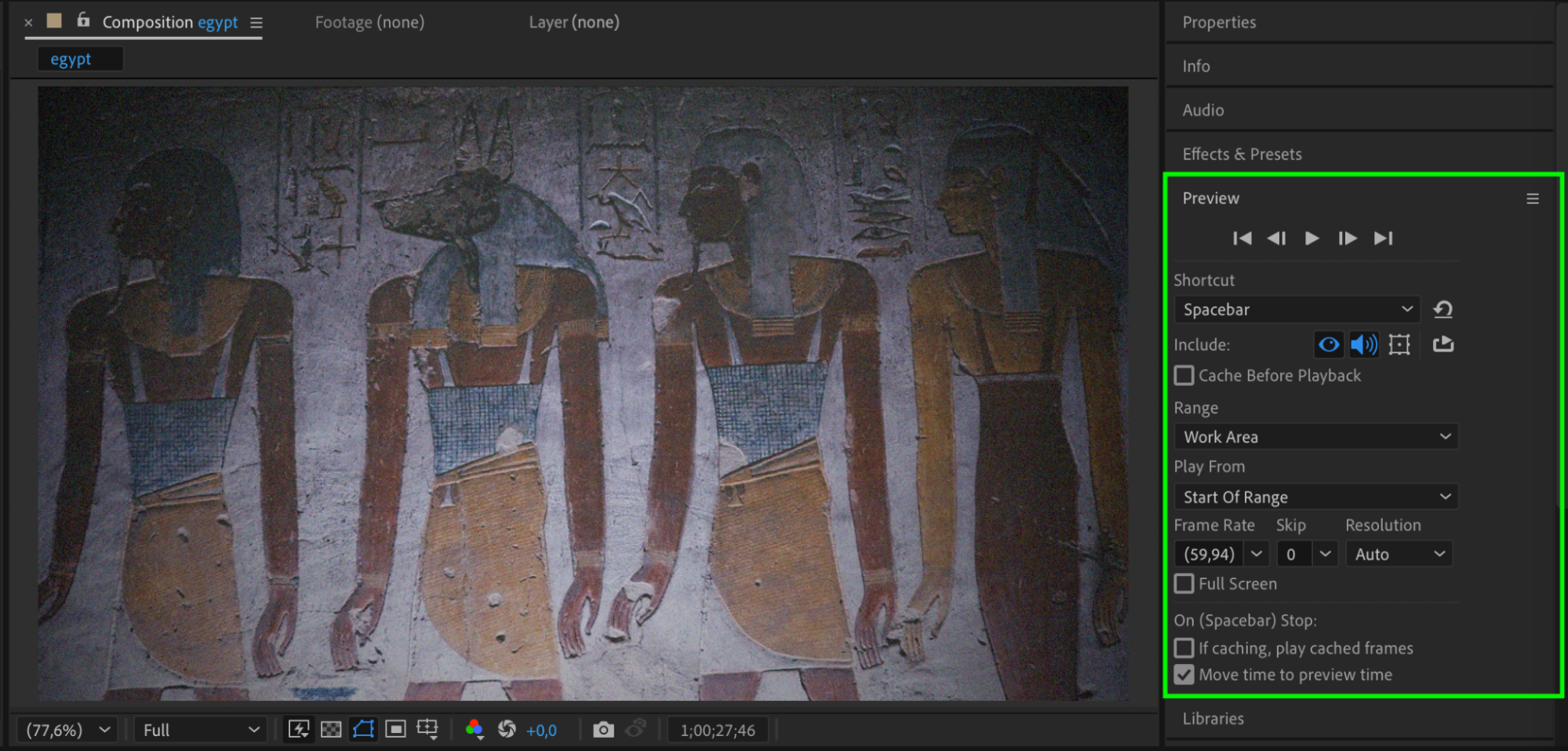Open the Preview panel menu

[1532, 199]
